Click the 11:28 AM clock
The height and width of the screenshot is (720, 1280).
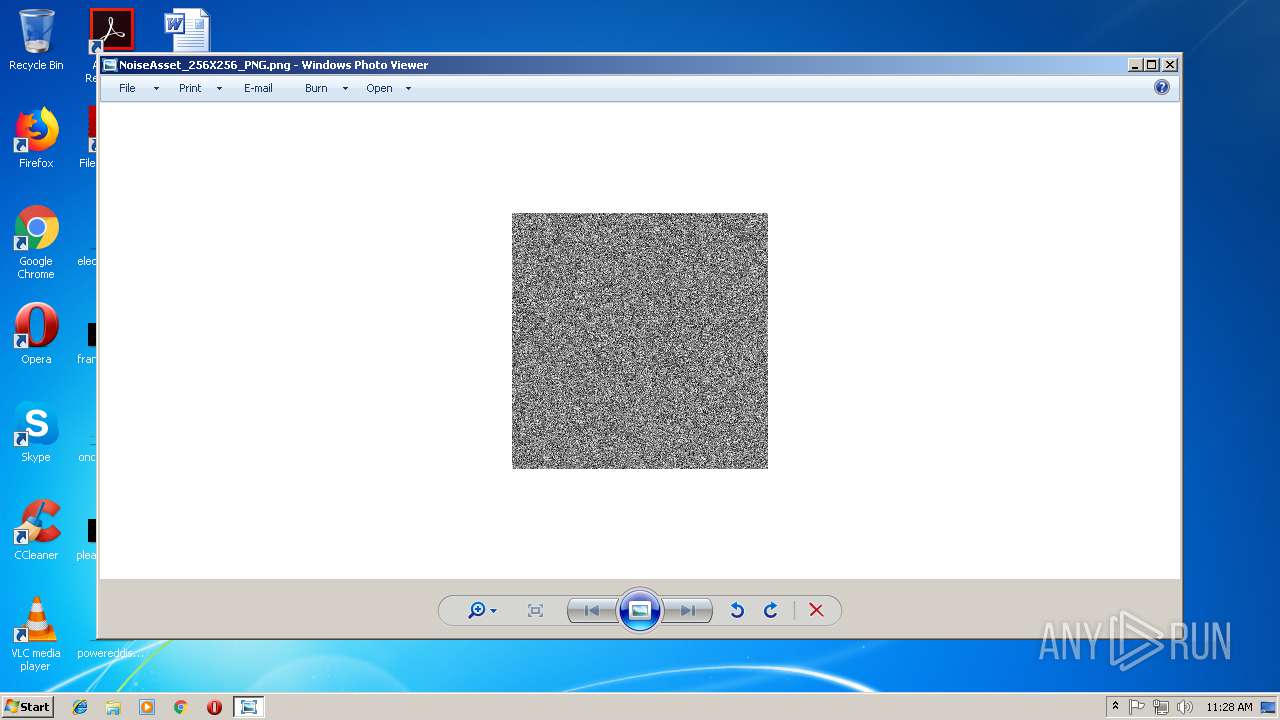1229,707
